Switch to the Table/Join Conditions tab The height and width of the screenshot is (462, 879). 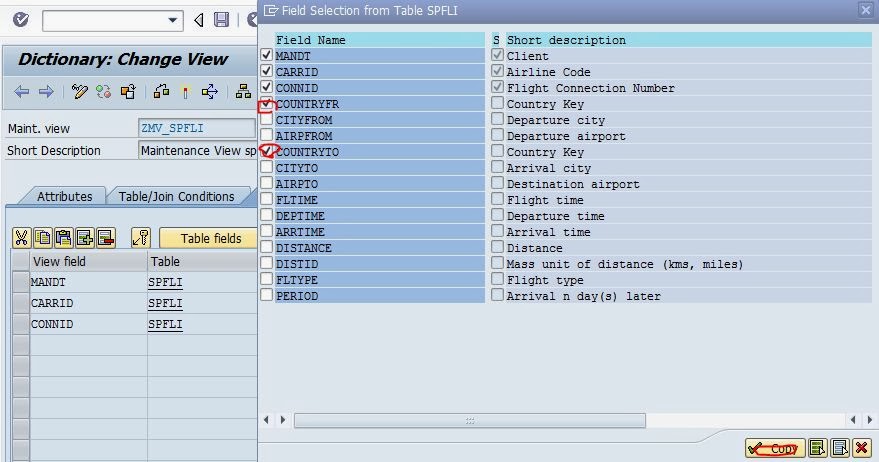tap(177, 197)
